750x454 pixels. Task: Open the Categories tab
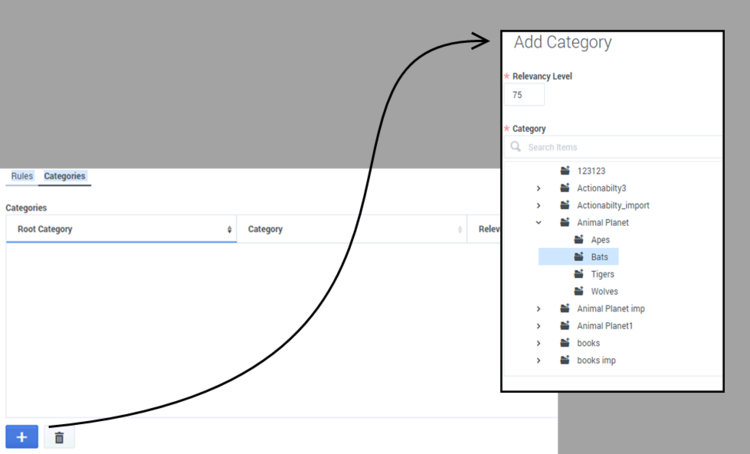(64, 176)
